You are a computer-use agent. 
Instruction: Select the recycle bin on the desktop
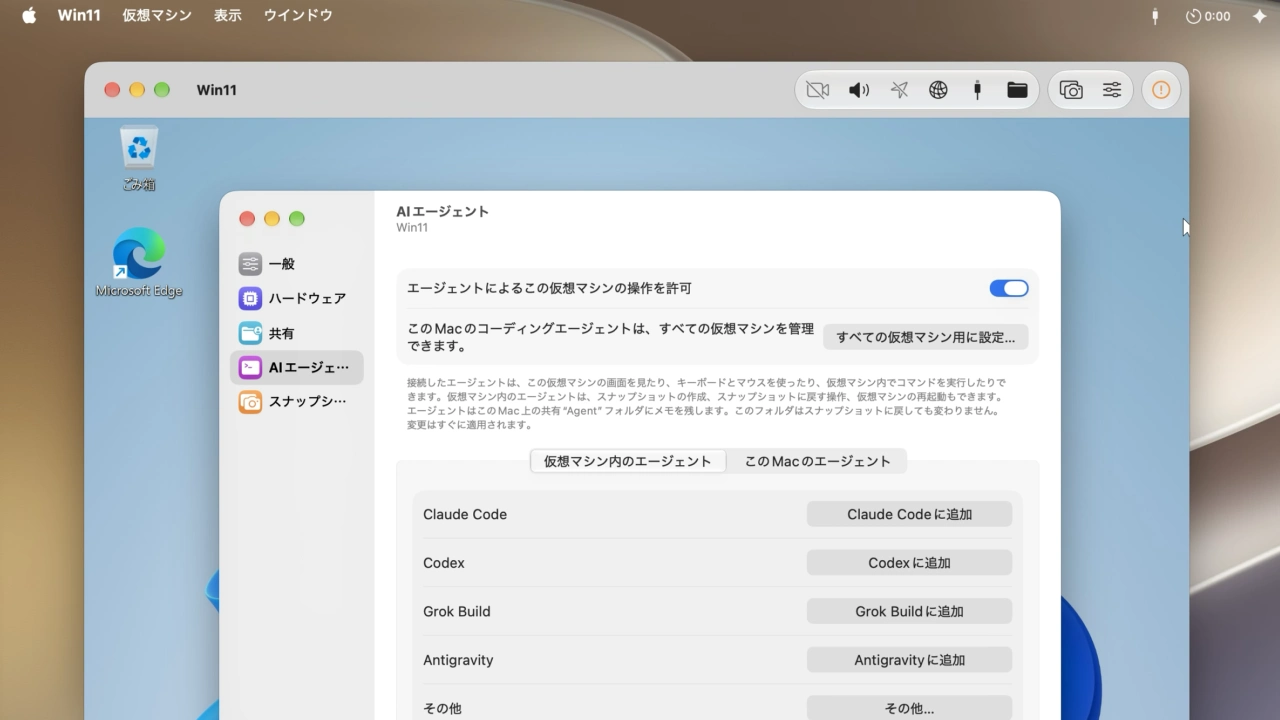point(139,158)
